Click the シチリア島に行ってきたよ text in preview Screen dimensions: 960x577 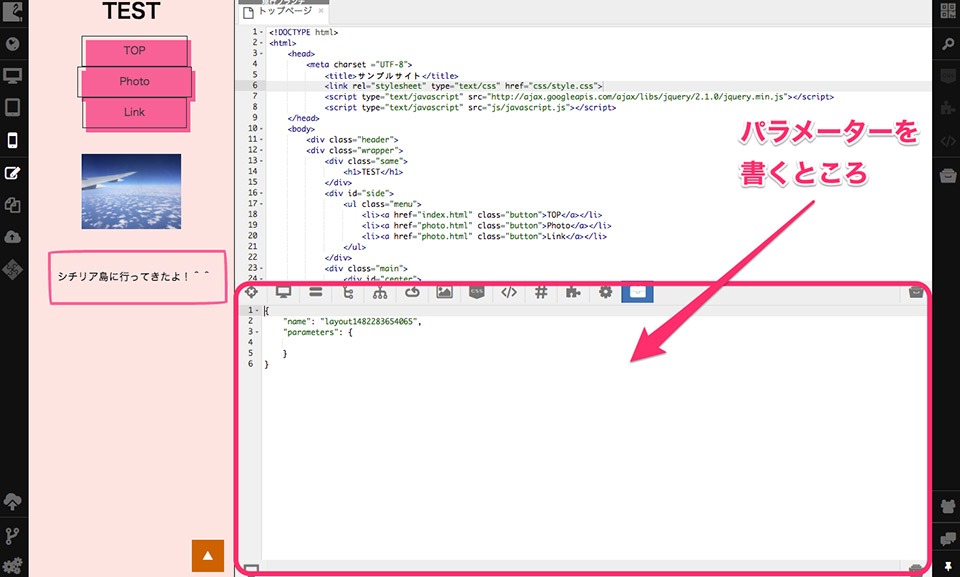(x=133, y=276)
